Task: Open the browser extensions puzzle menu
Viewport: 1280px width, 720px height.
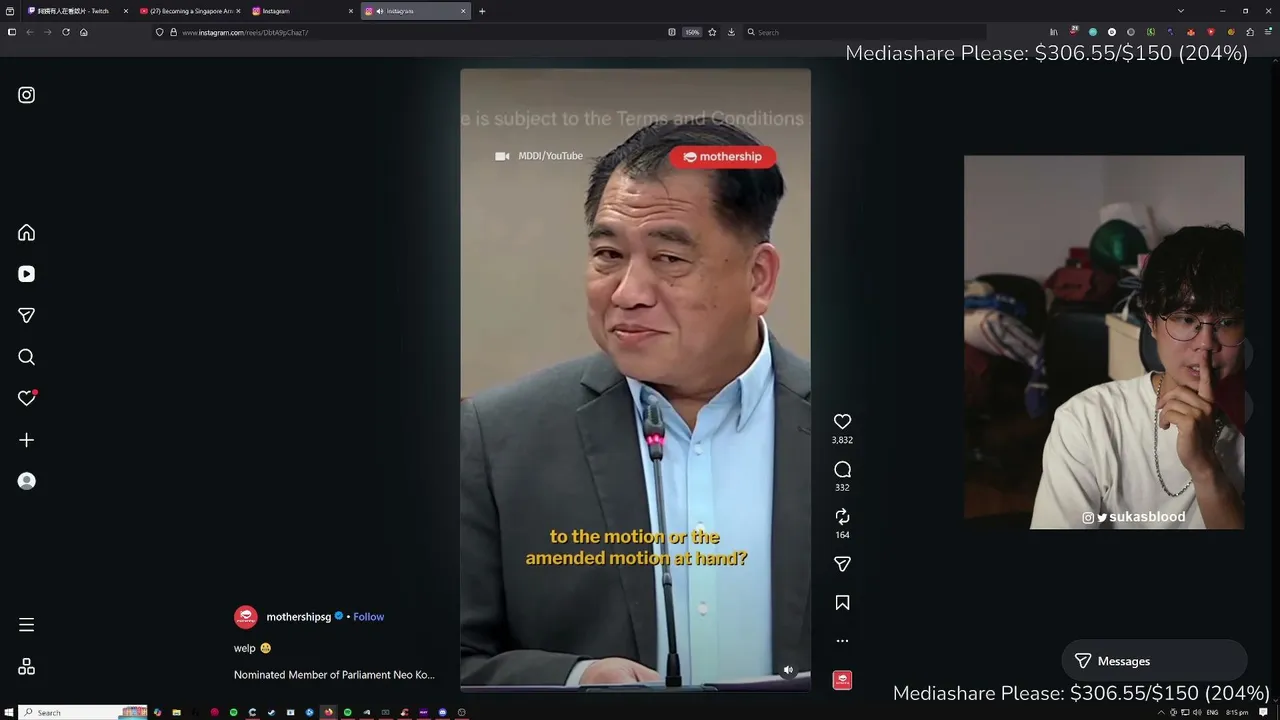Action: click(x=1250, y=32)
